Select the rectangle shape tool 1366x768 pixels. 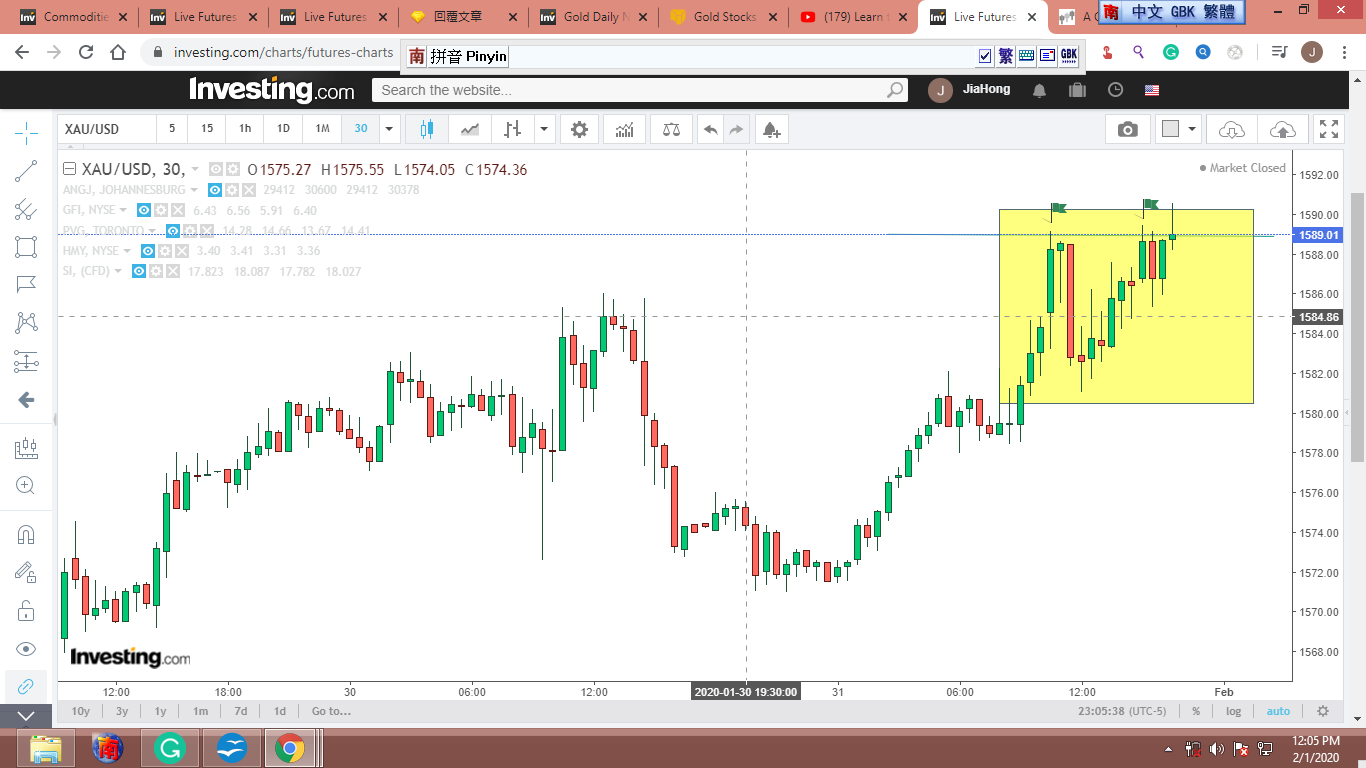(26, 247)
